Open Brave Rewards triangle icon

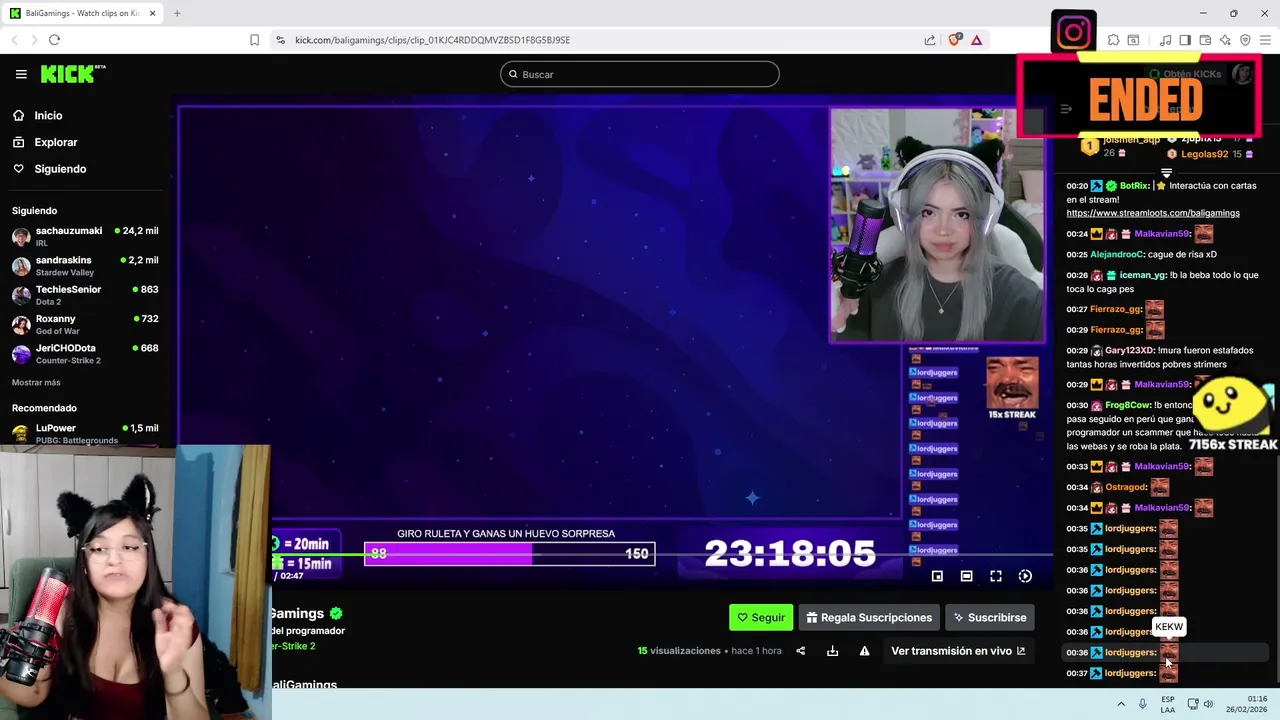click(977, 40)
